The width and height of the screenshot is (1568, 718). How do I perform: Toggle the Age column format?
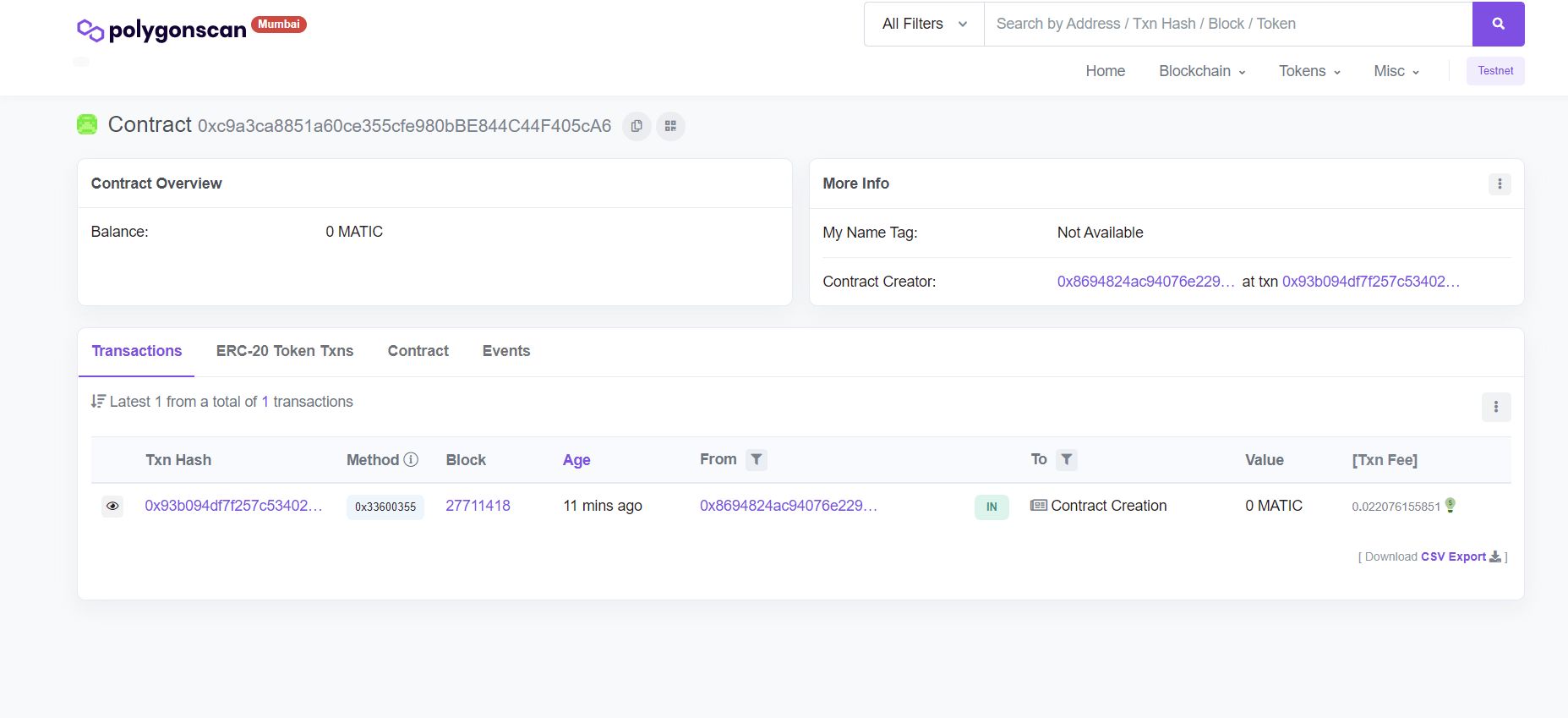576,460
